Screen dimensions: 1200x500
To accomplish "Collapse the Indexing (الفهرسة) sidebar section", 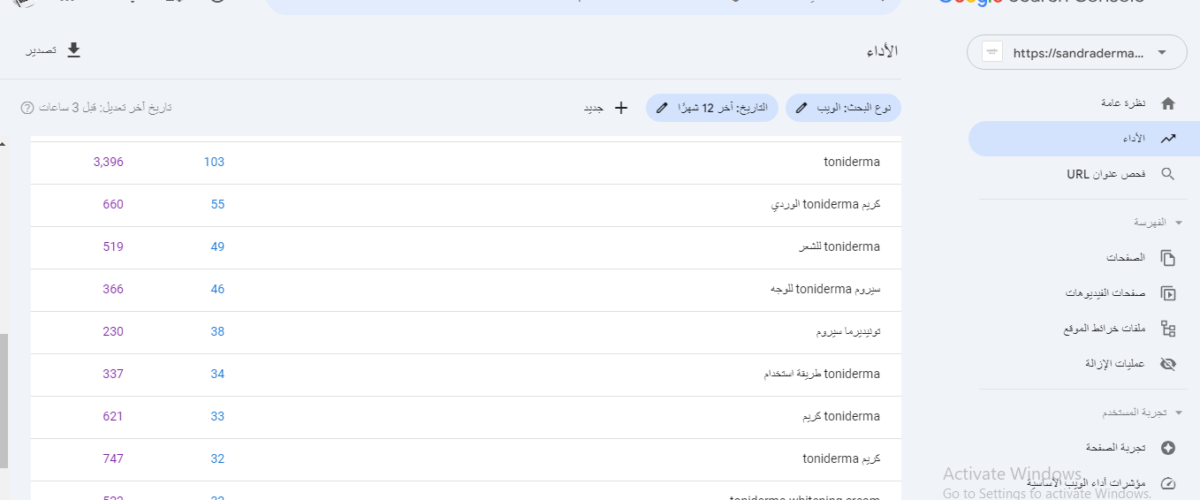I will tap(1178, 222).
